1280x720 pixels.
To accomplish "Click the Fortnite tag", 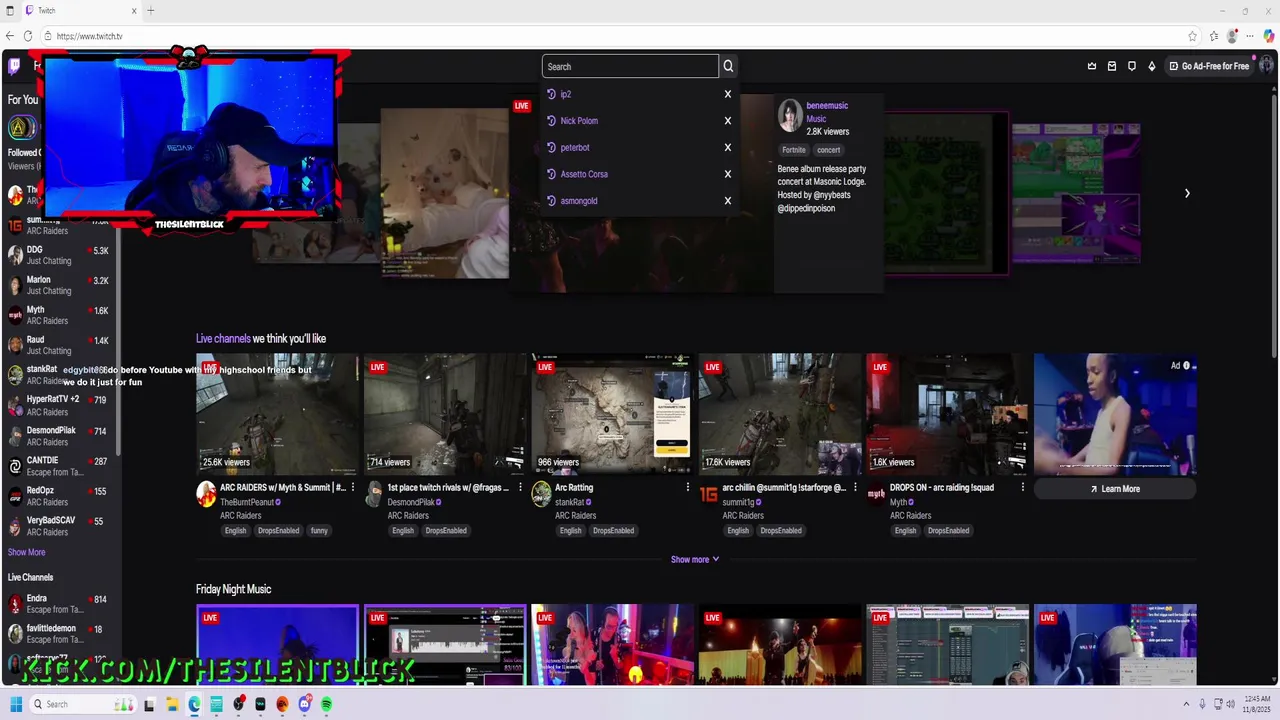I will pos(793,150).
